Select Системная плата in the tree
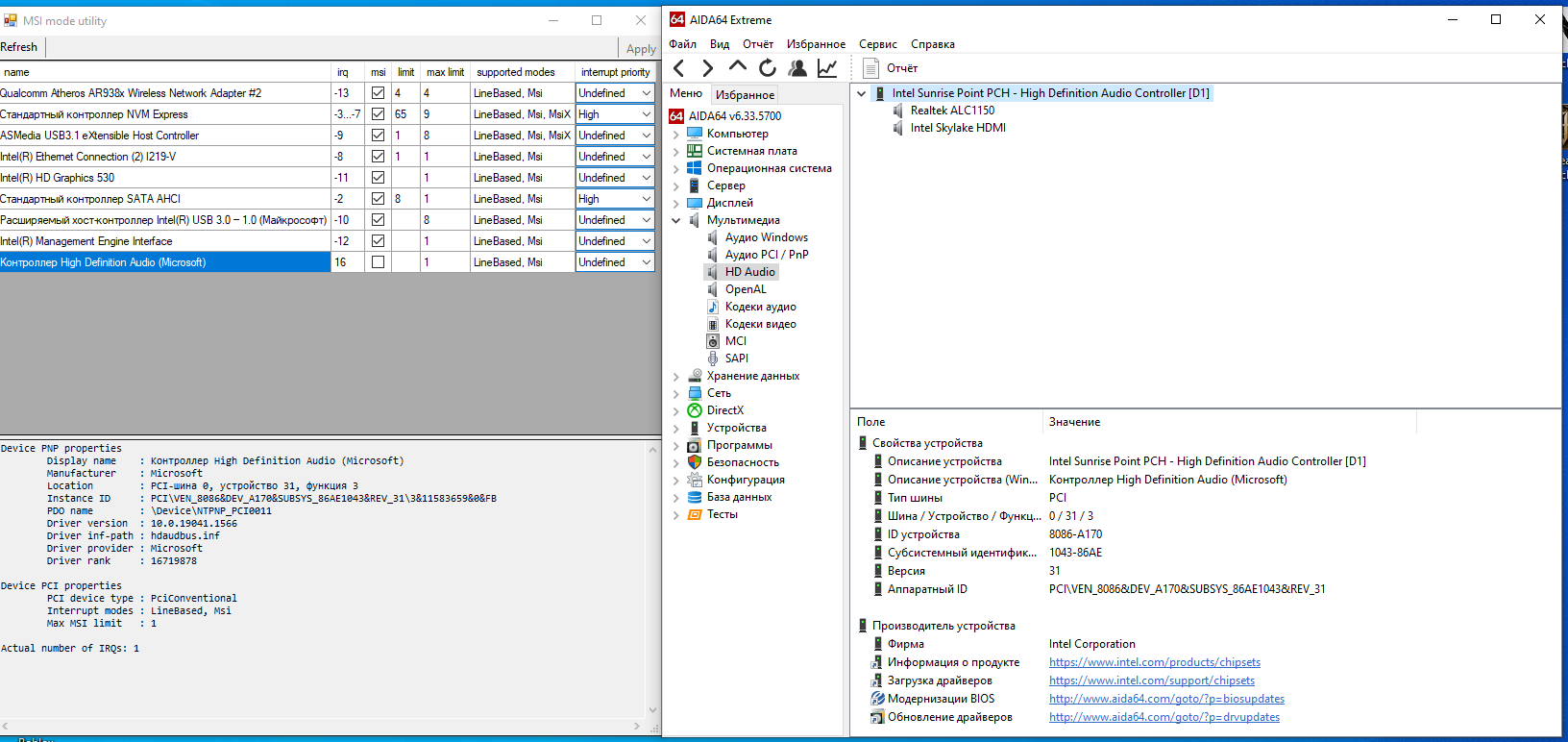The image size is (1568, 742). [x=751, y=151]
